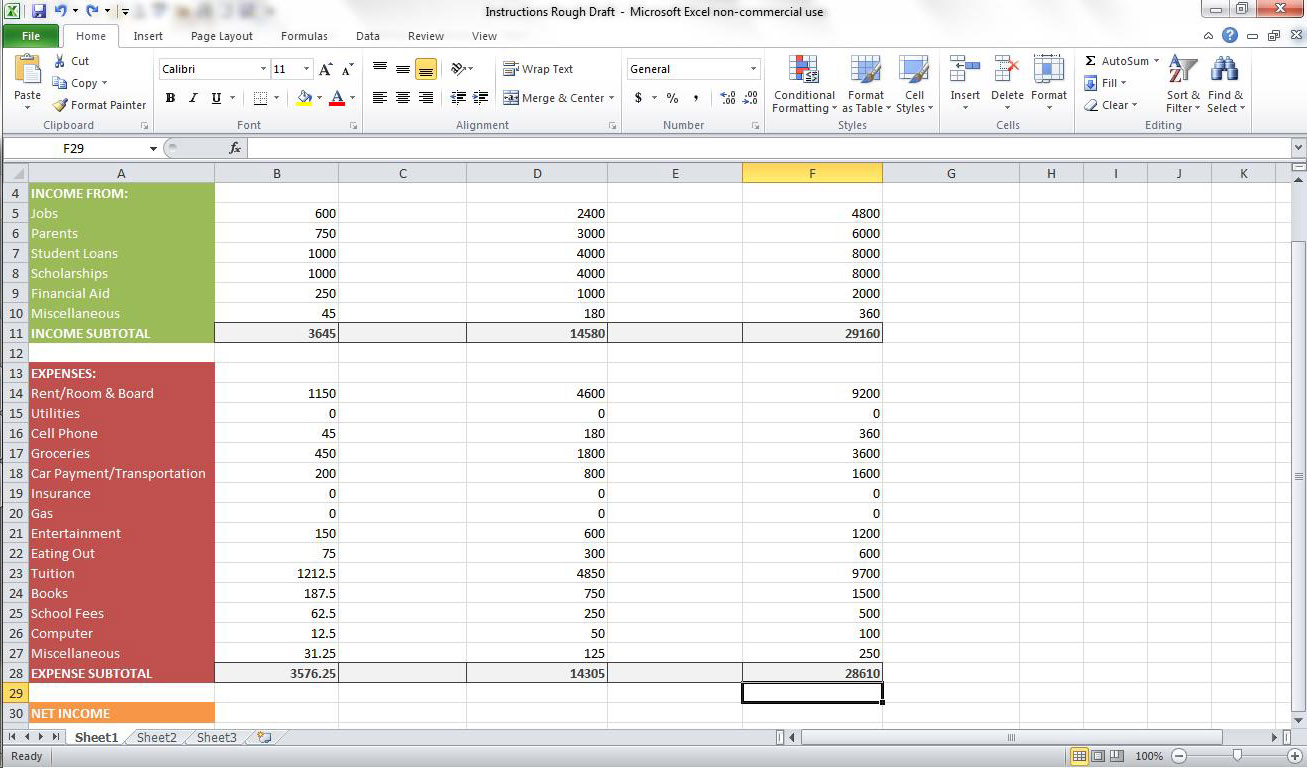Click the Decrease Decimal icon
Screen dimensions: 1307x768
click(x=750, y=98)
